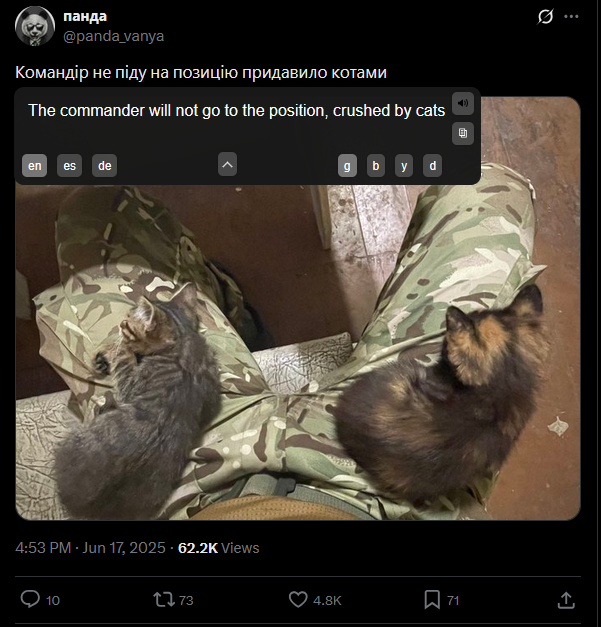
Task: Open the @panda_vanya profile handle
Action: click(114, 36)
